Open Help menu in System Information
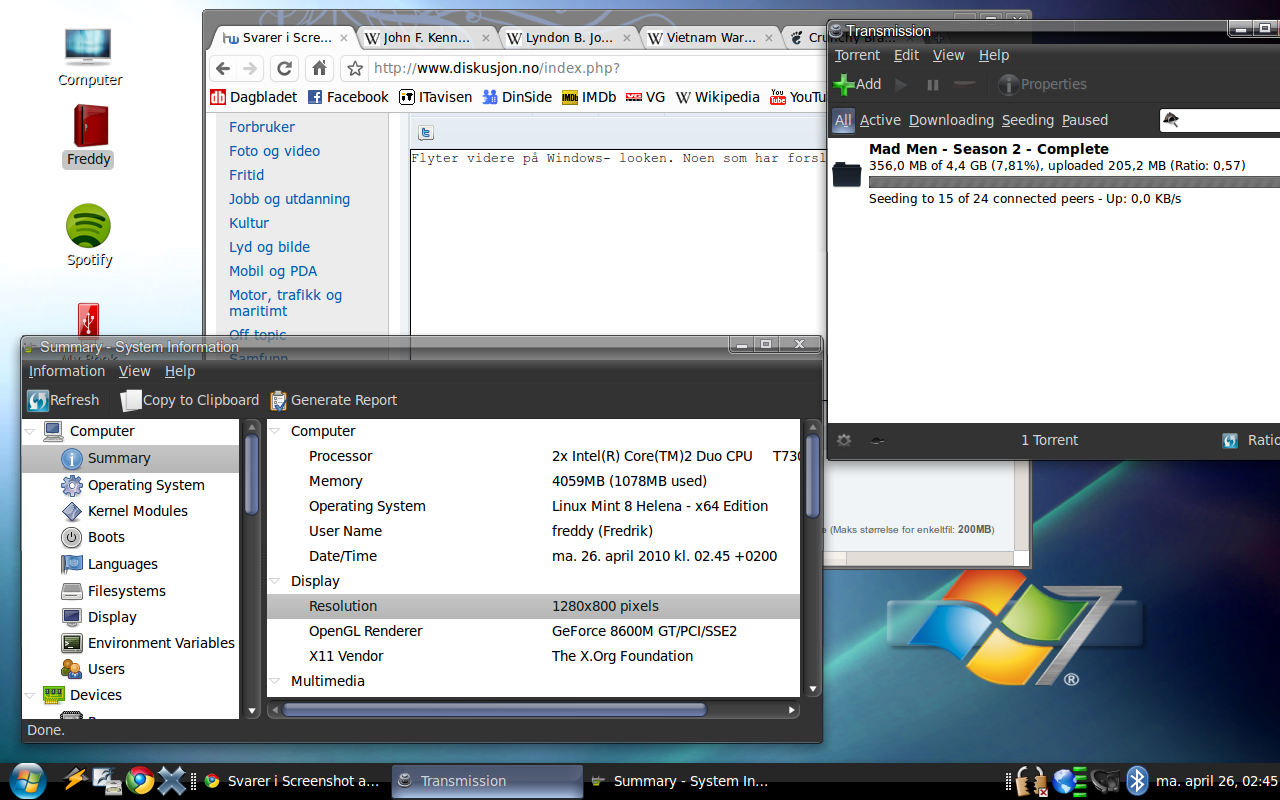 pyautogui.click(x=180, y=371)
